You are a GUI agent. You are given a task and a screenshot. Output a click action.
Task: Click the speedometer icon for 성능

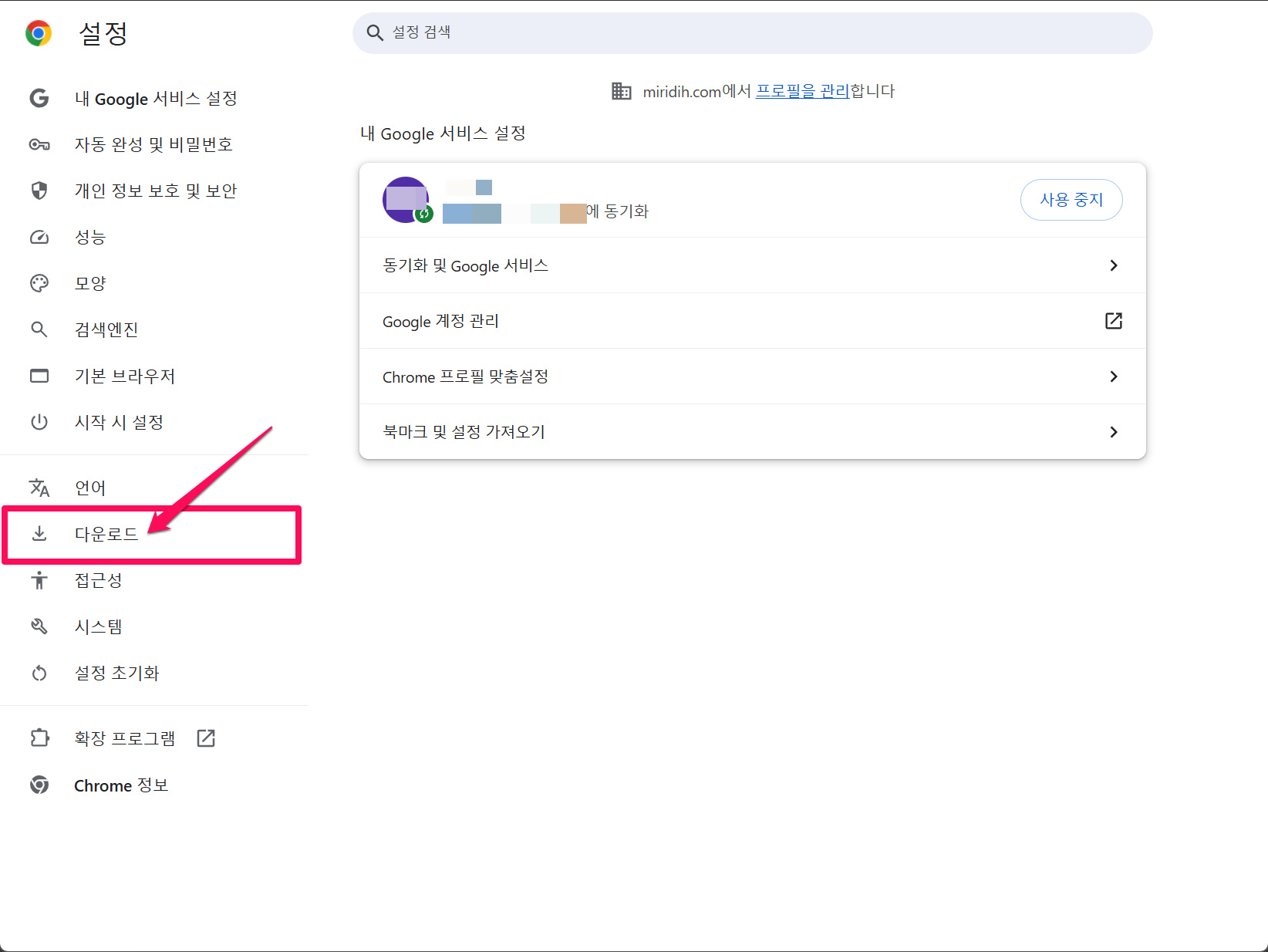coord(39,237)
